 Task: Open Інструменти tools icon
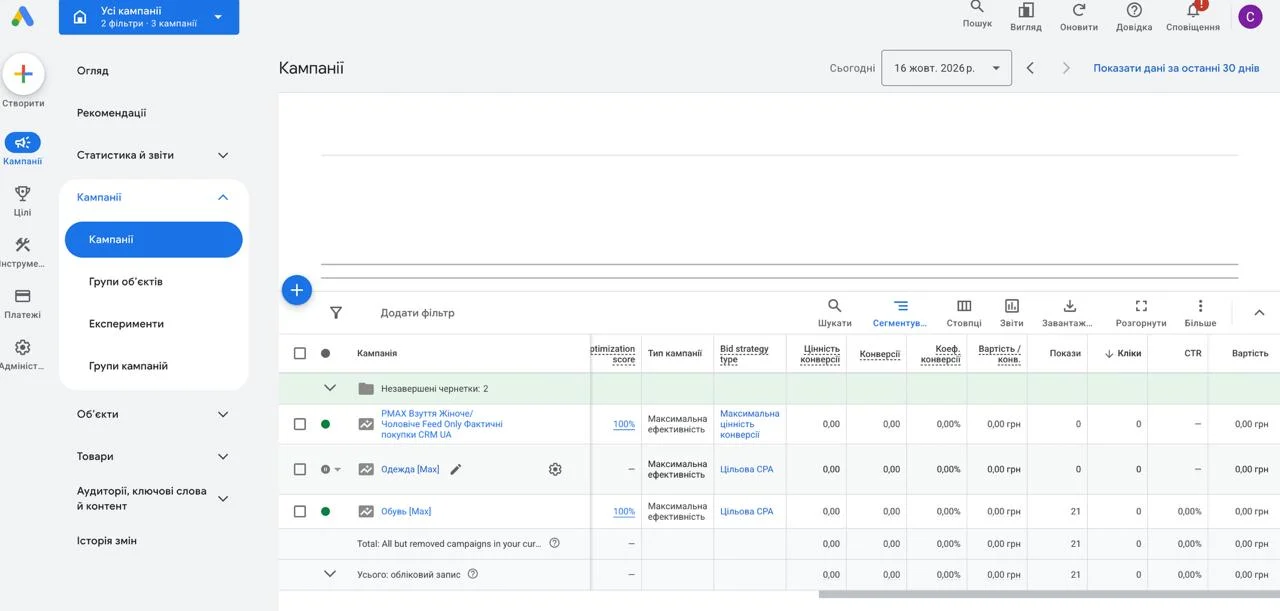[23, 245]
